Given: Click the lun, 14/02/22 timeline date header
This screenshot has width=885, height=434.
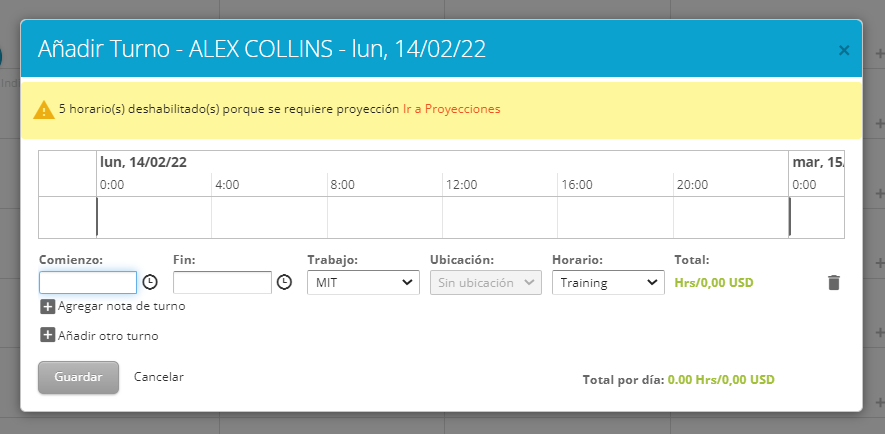Looking at the screenshot, I should [143, 162].
